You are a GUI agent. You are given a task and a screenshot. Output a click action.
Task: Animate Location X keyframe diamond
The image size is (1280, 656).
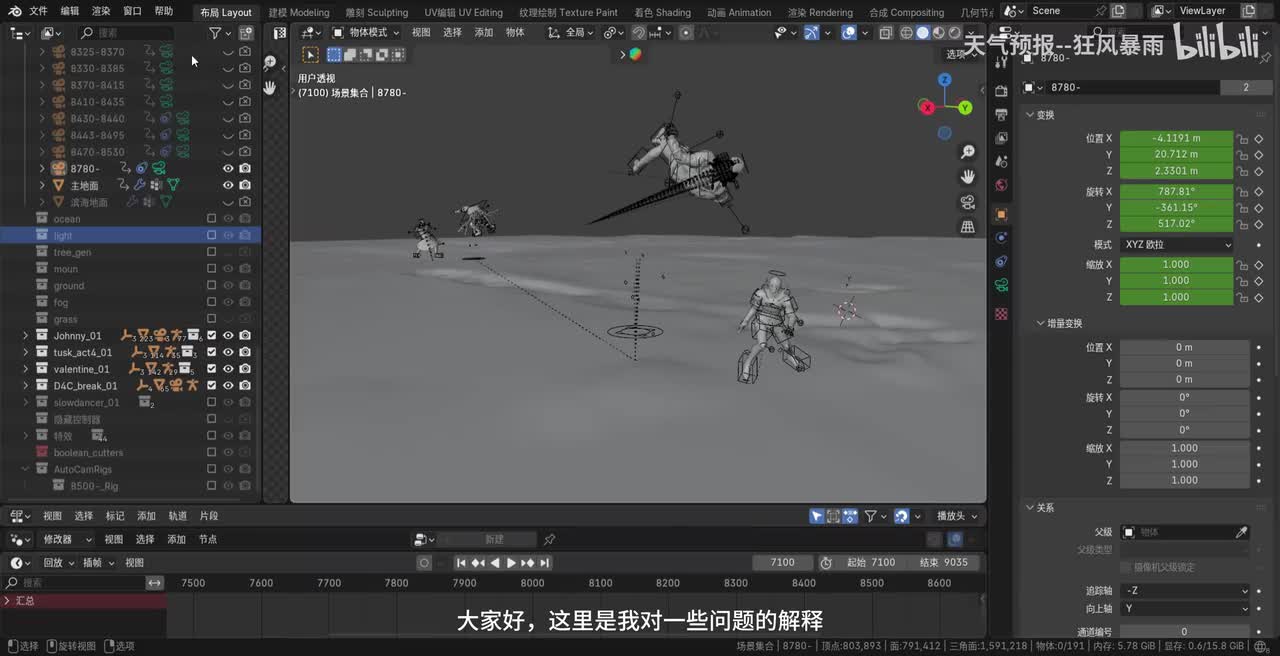click(1259, 138)
